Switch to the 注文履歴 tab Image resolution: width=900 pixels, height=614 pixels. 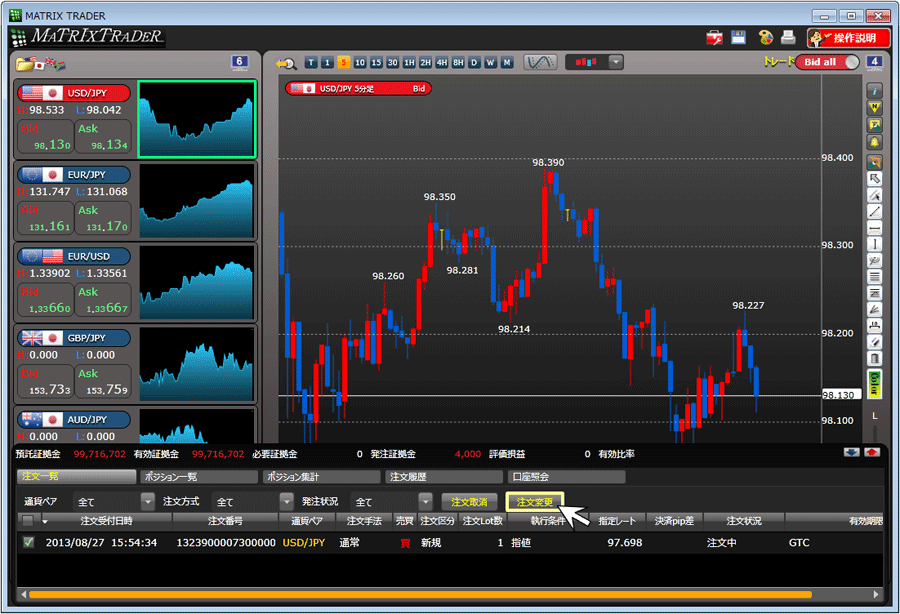tap(444, 476)
